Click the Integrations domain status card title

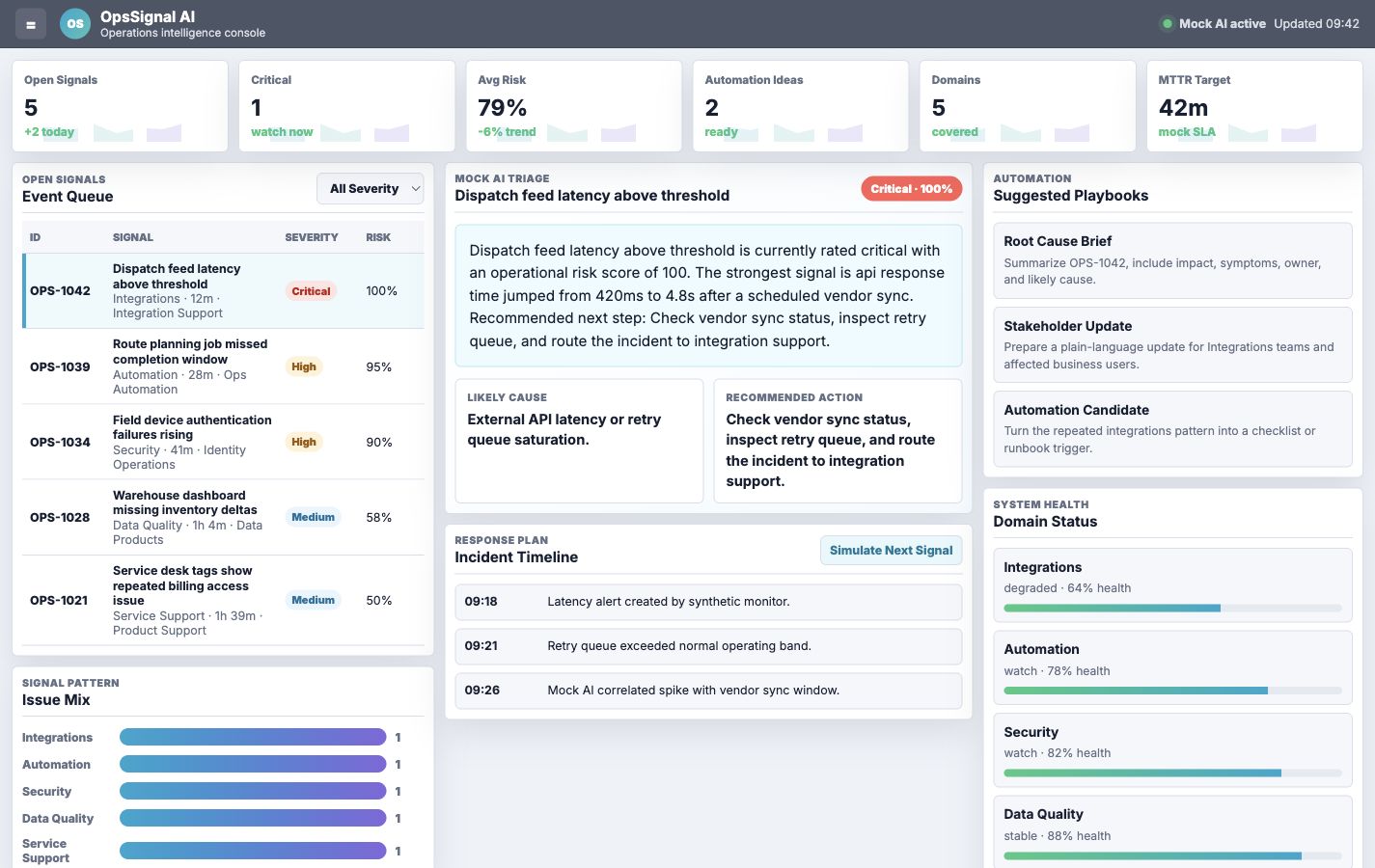[x=1042, y=567]
